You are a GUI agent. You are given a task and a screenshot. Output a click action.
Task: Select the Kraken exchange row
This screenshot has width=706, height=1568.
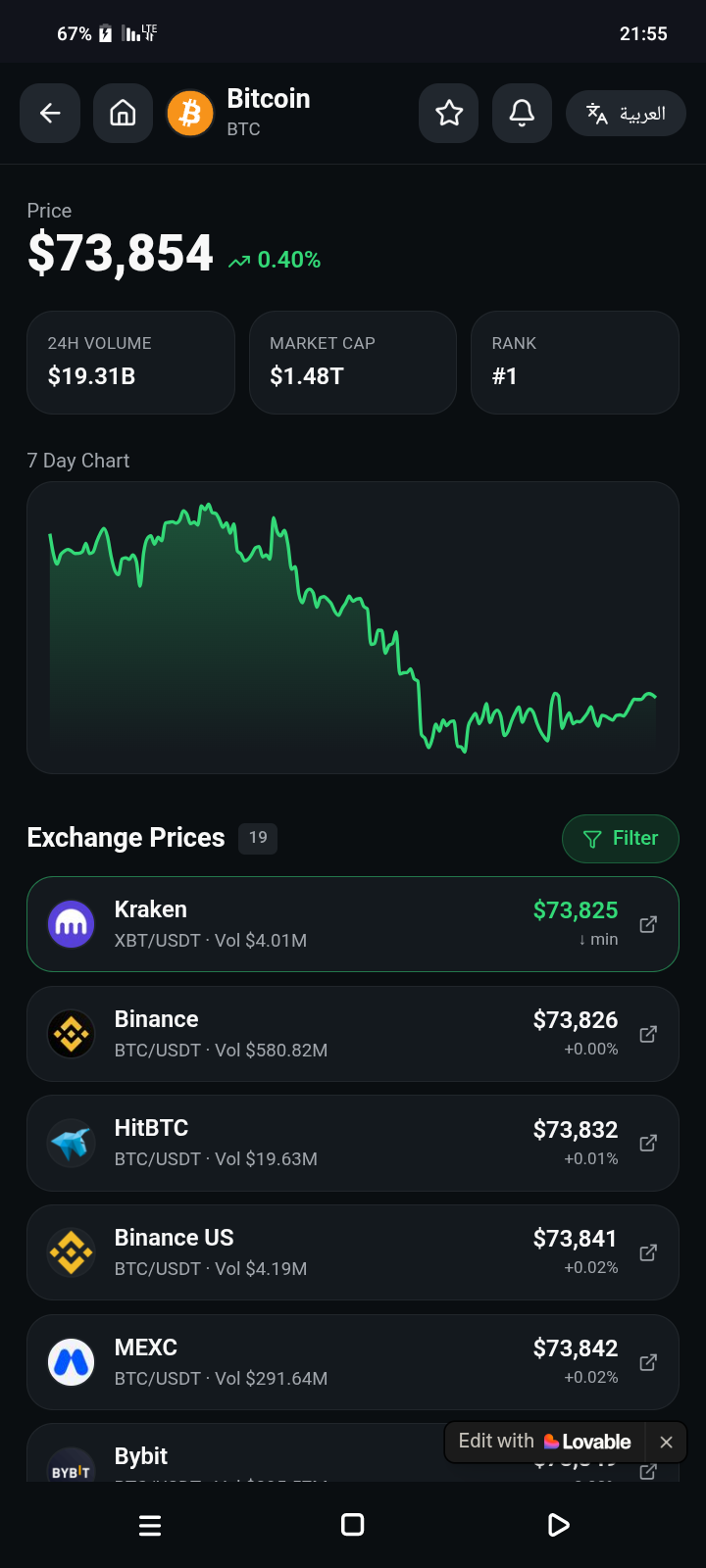353,924
